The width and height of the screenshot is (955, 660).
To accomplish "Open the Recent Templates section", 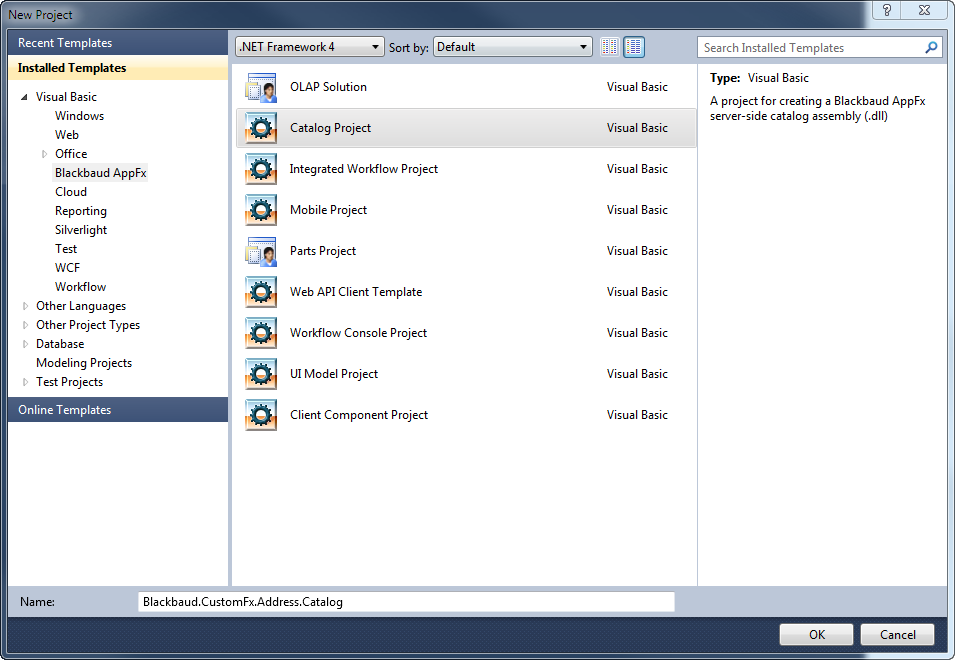I will point(118,43).
